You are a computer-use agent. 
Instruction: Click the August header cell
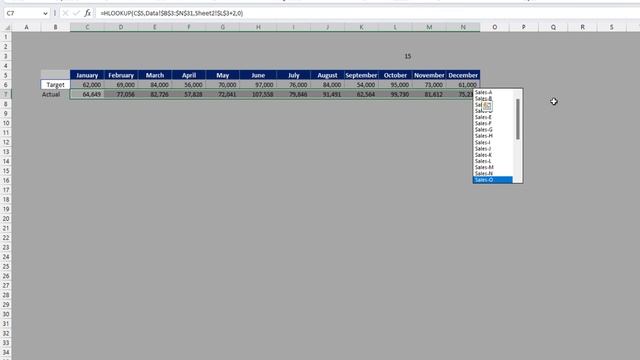[x=327, y=75]
